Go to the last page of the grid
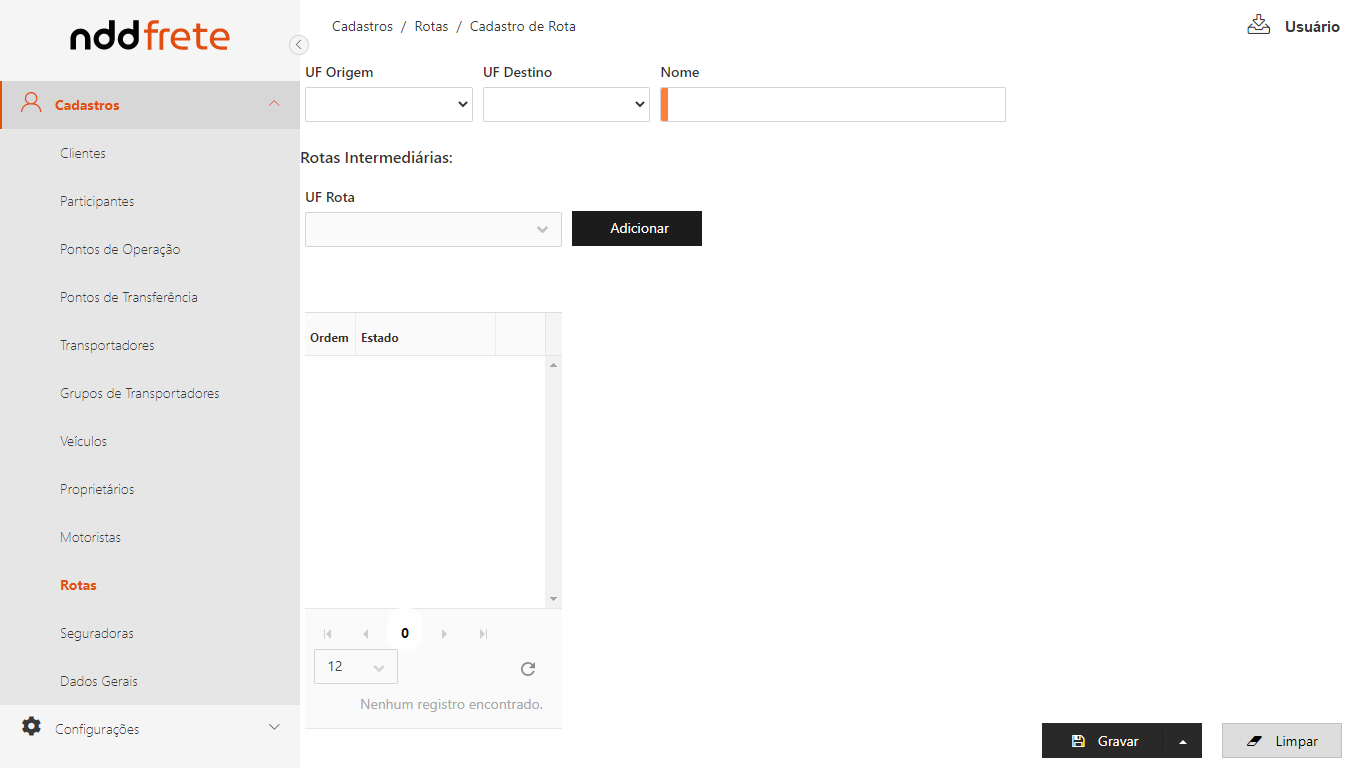This screenshot has height=768, width=1368. [484, 634]
